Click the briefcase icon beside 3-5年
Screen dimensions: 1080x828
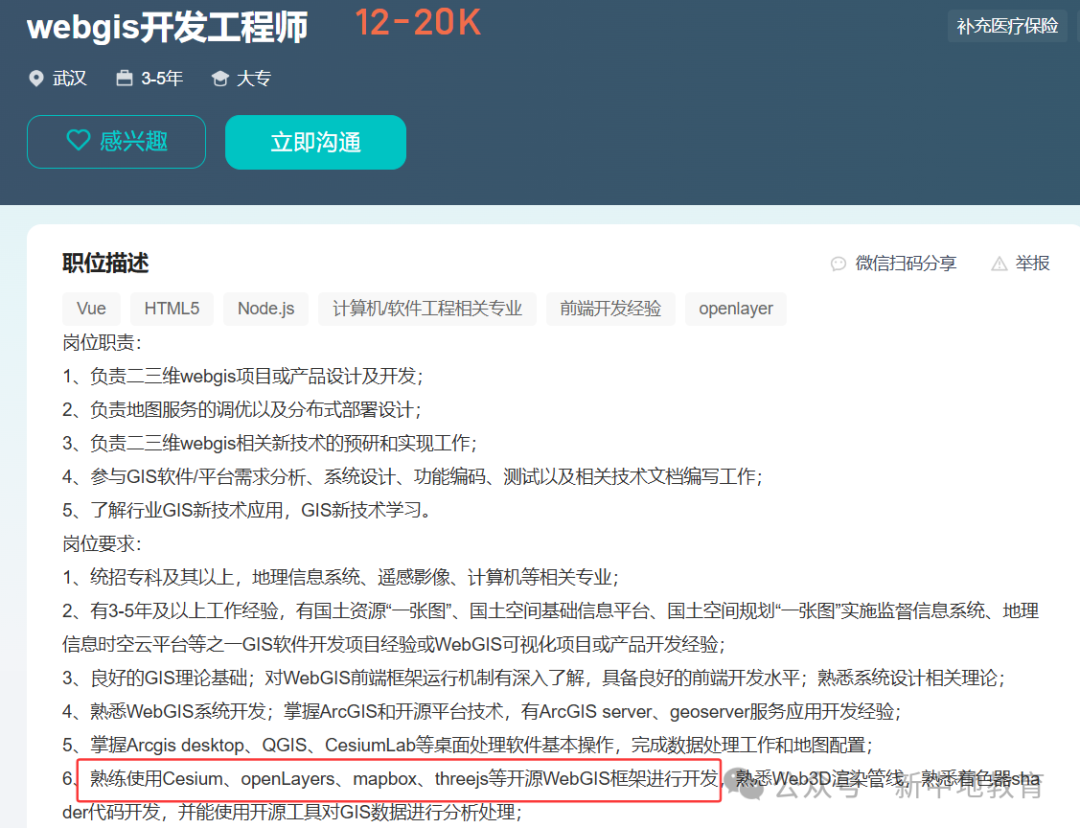pos(124,78)
